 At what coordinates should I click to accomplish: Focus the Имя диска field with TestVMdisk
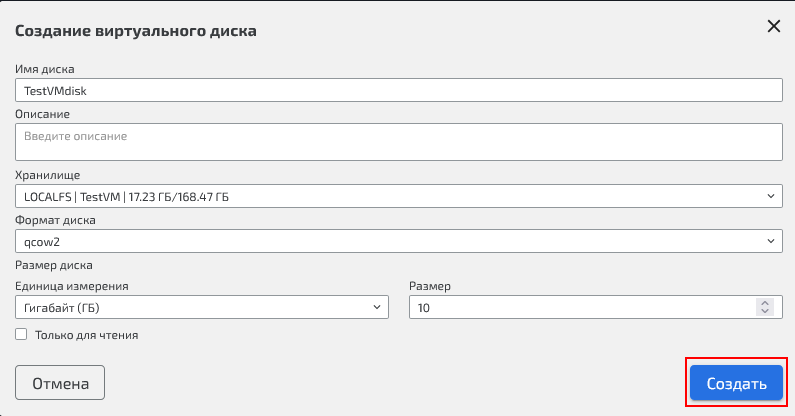[x=398, y=90]
